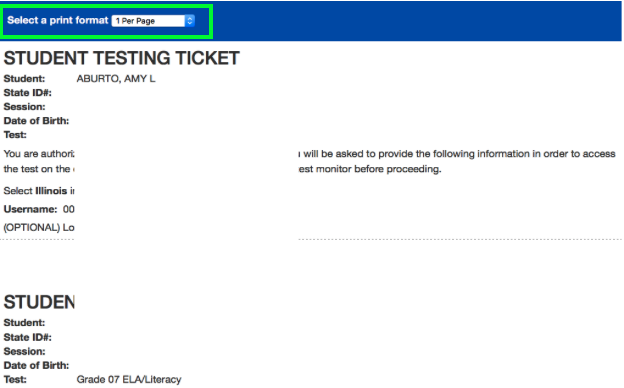The image size is (624, 388).
Task: Click the second ticket's truncated STUDEN heading
Action: click(x=39, y=302)
